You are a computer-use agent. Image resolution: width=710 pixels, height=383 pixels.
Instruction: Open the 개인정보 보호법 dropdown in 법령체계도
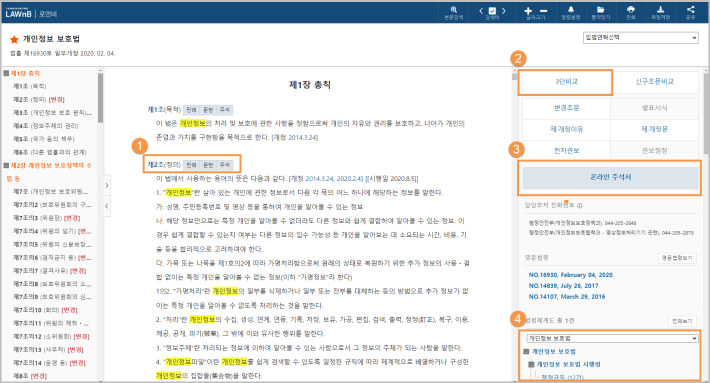click(612, 338)
